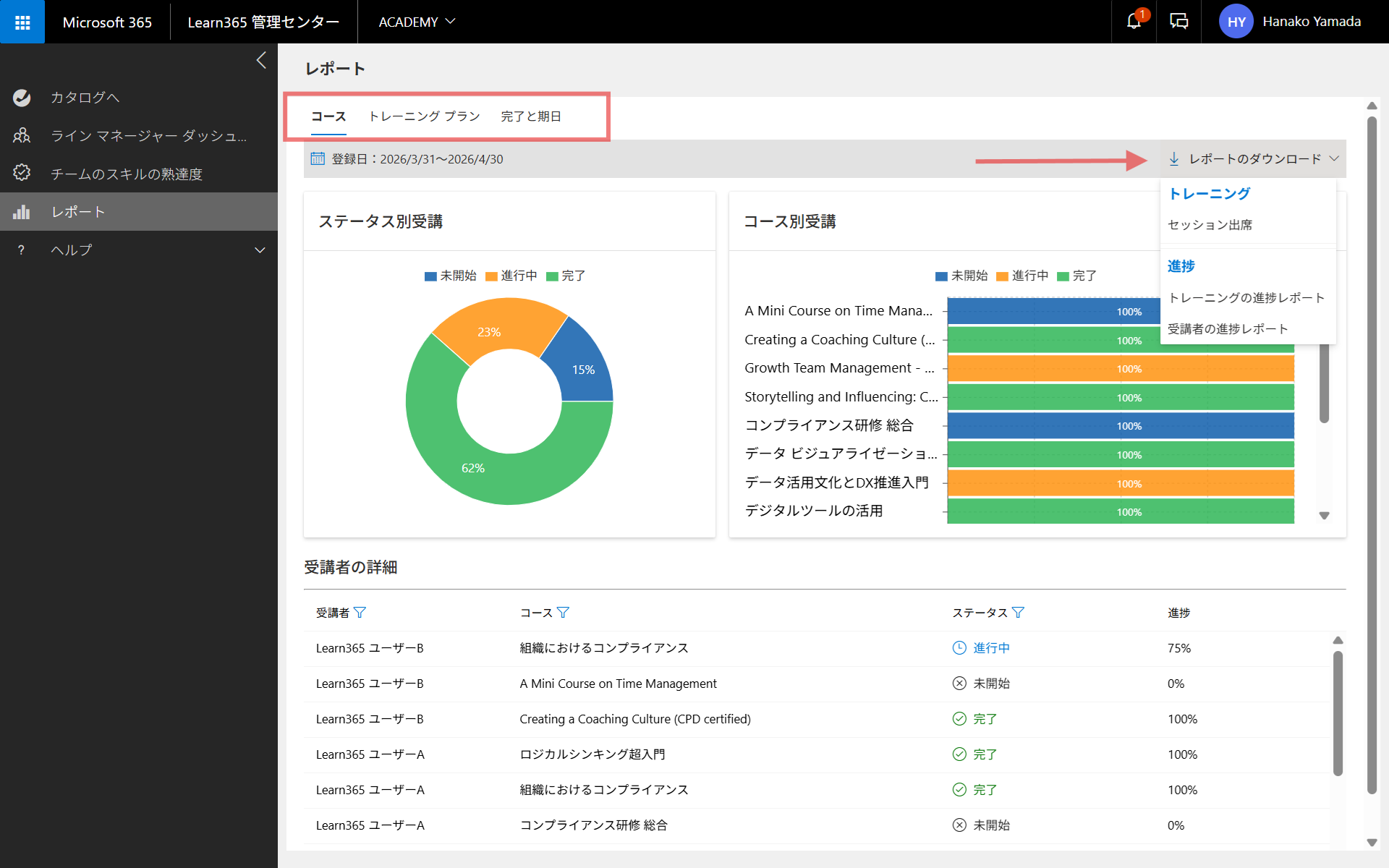Click bar for コンプライアンス研修 総合
The image size is (1389, 868).
click(1121, 426)
